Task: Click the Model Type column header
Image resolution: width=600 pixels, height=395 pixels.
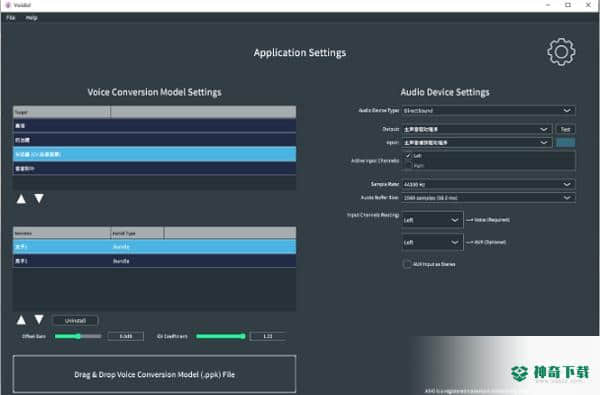Action: click(137, 233)
